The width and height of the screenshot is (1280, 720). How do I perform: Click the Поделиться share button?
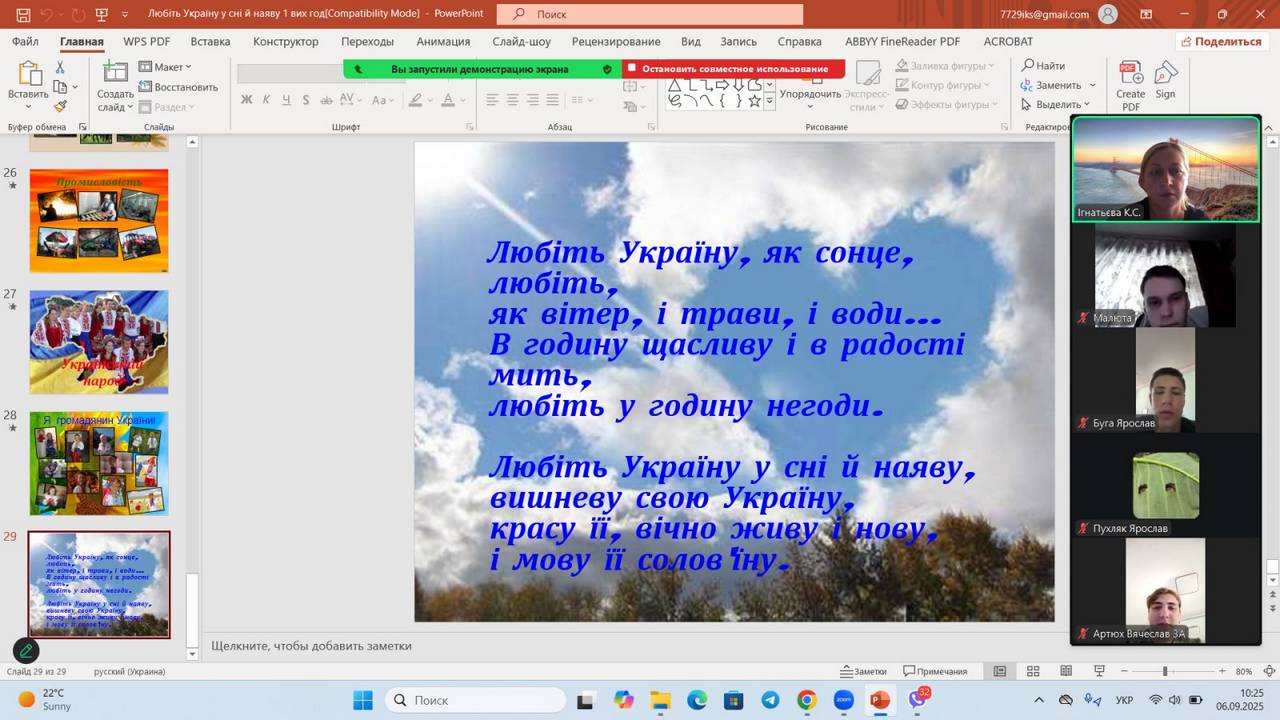(x=1220, y=41)
